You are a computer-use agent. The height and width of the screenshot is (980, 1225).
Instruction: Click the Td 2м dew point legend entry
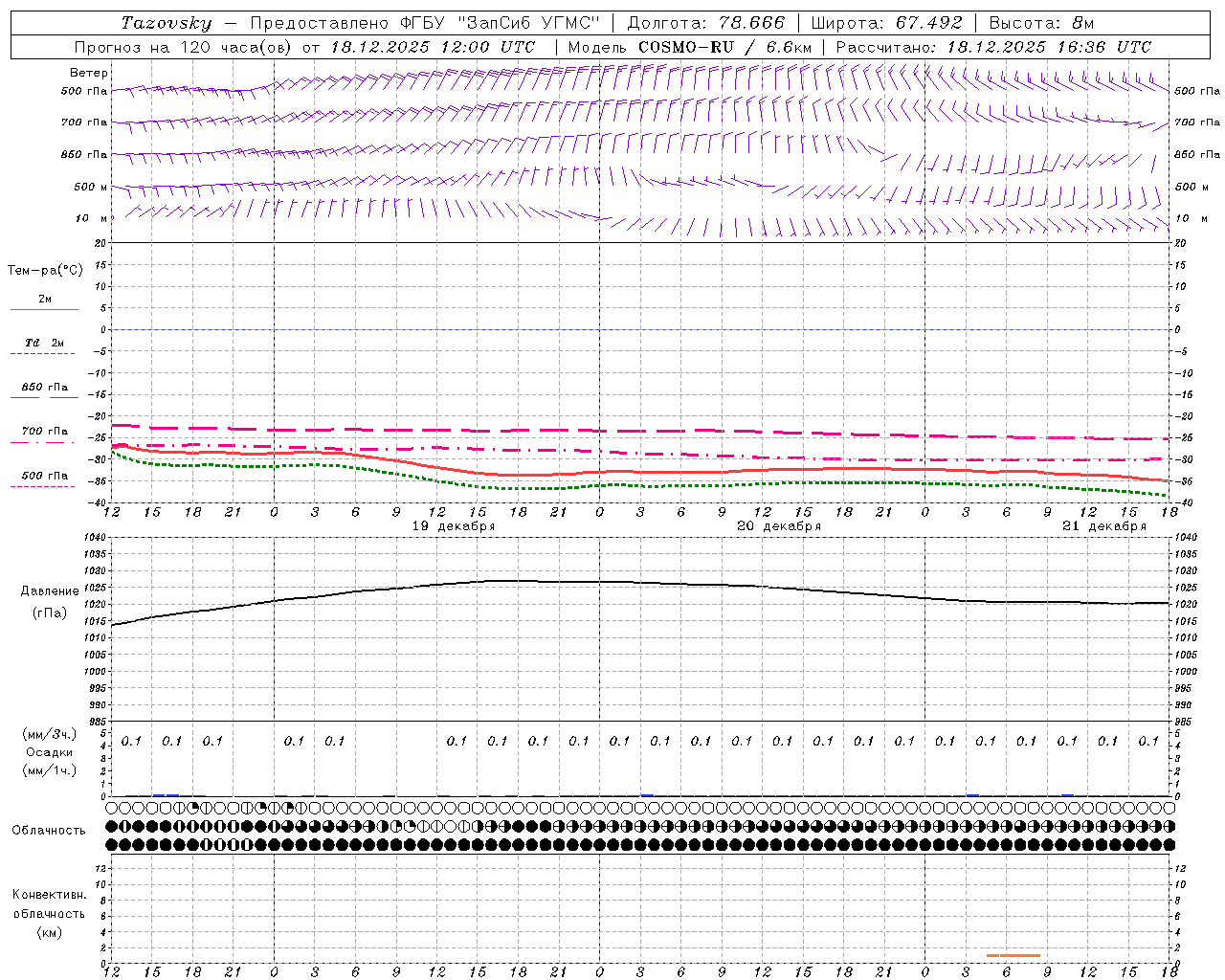click(45, 343)
